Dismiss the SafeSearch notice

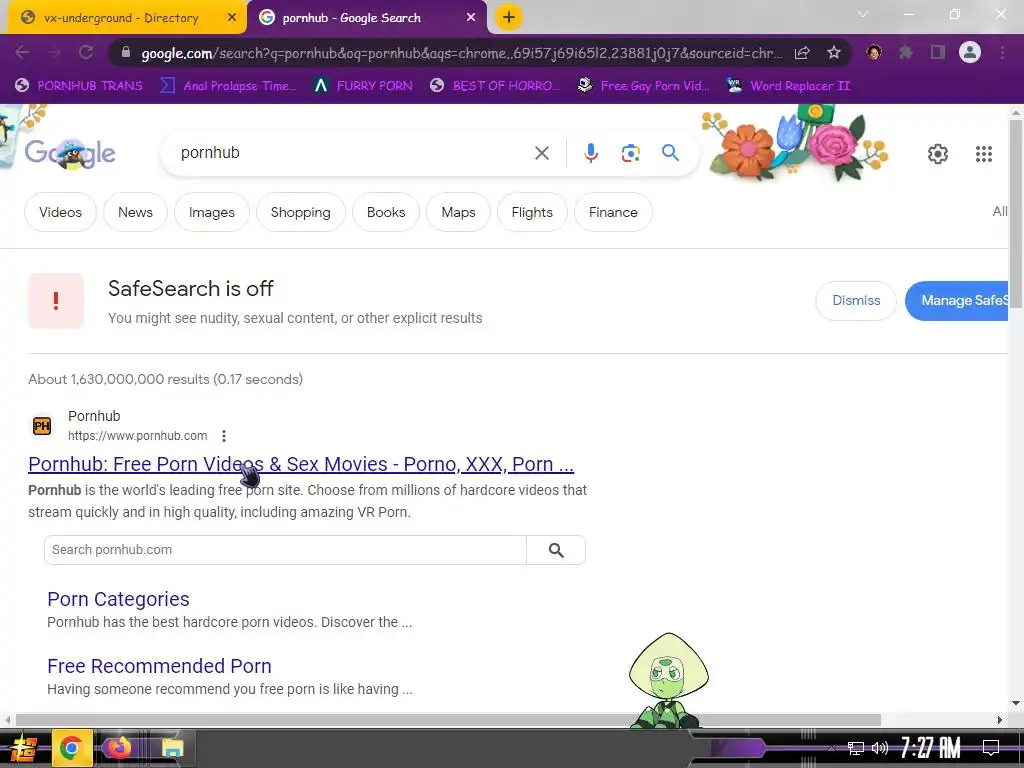click(x=856, y=300)
